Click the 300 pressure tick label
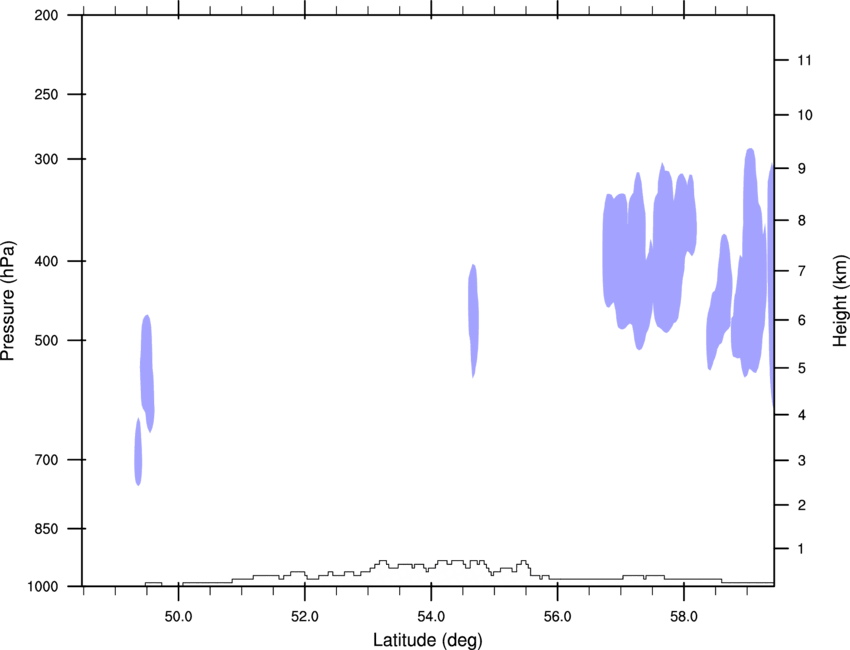This screenshot has height=650, width=850. tap(46, 159)
